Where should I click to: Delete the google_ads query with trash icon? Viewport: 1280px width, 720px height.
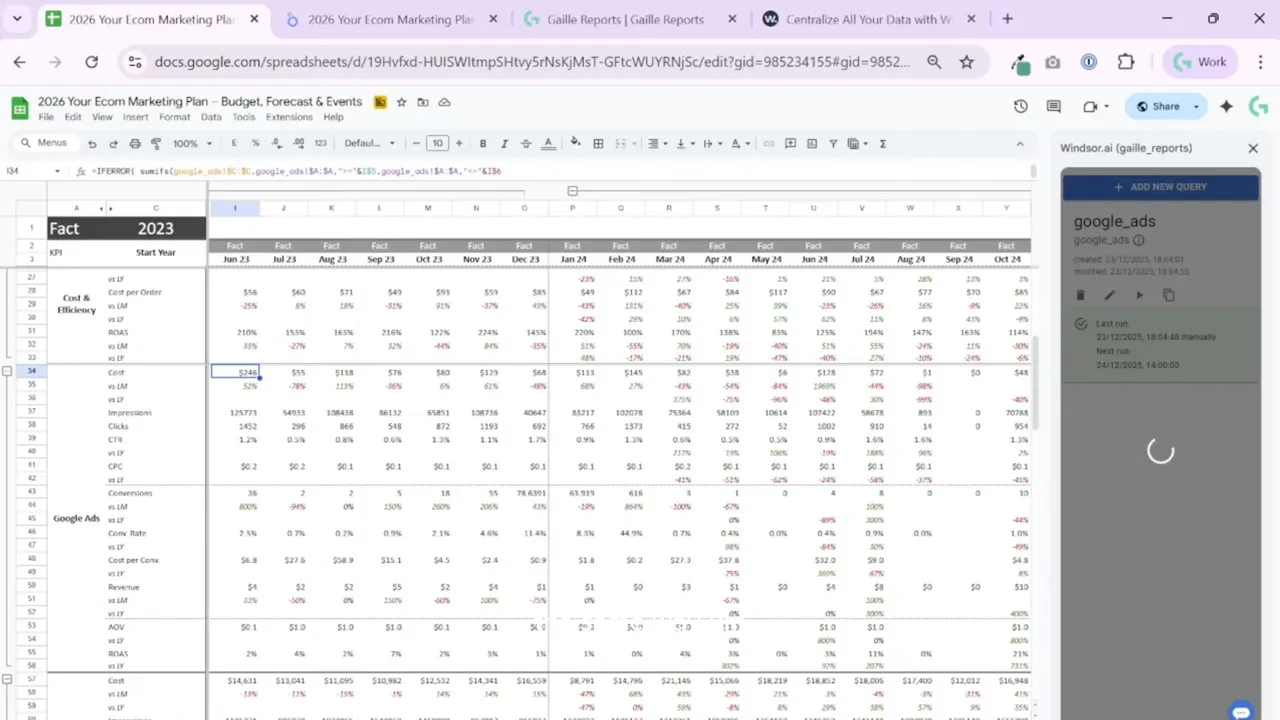coord(1080,295)
